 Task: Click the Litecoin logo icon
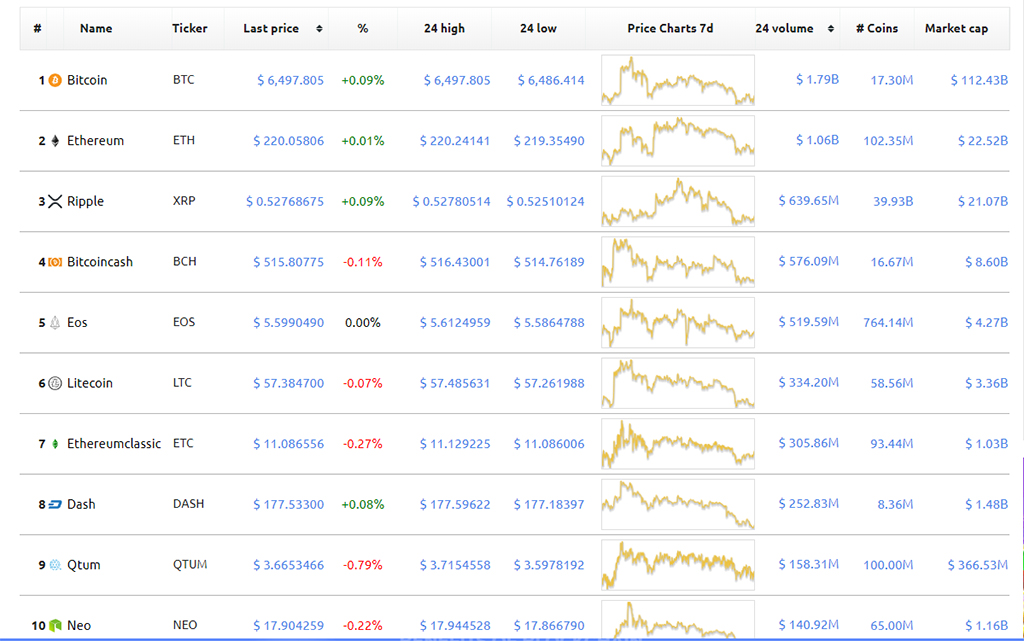tap(56, 383)
